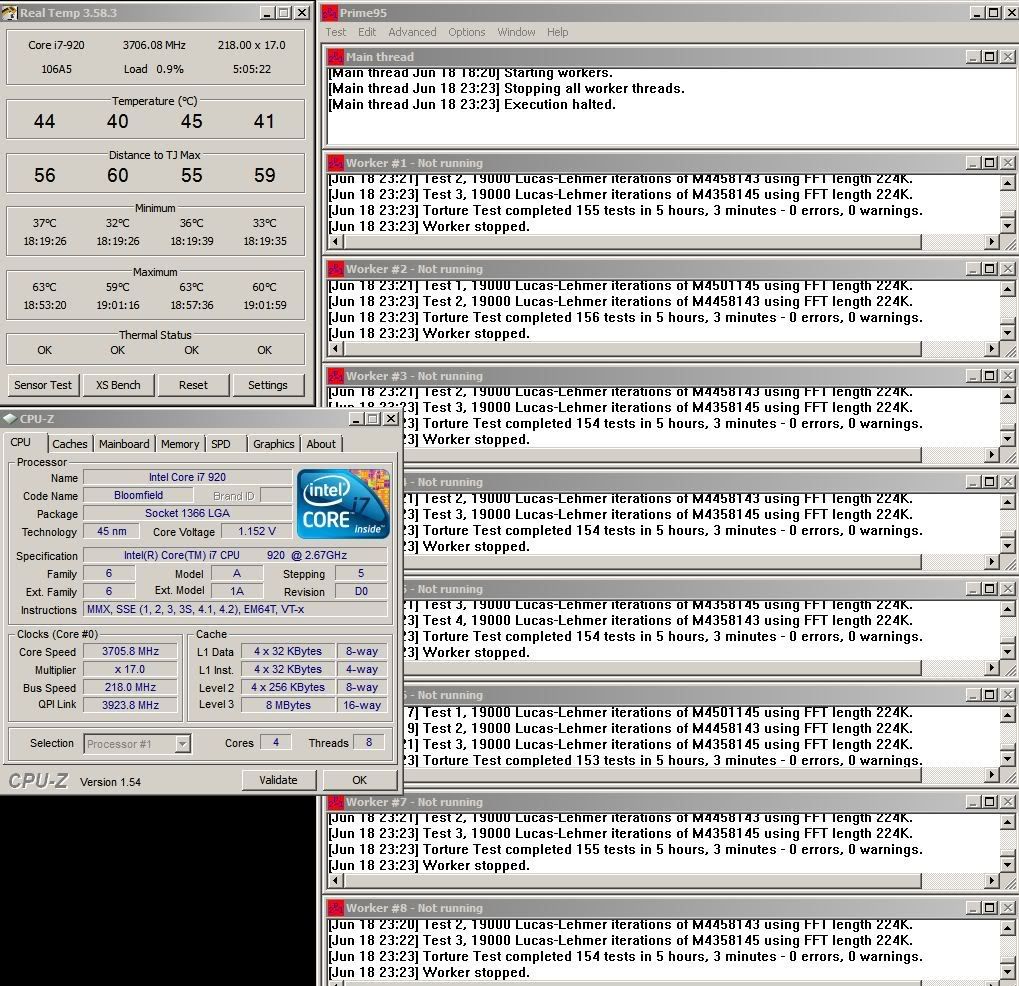Screen dimensions: 1019x986
Task: Open the Edit menu in Prime95
Action: coord(367,32)
